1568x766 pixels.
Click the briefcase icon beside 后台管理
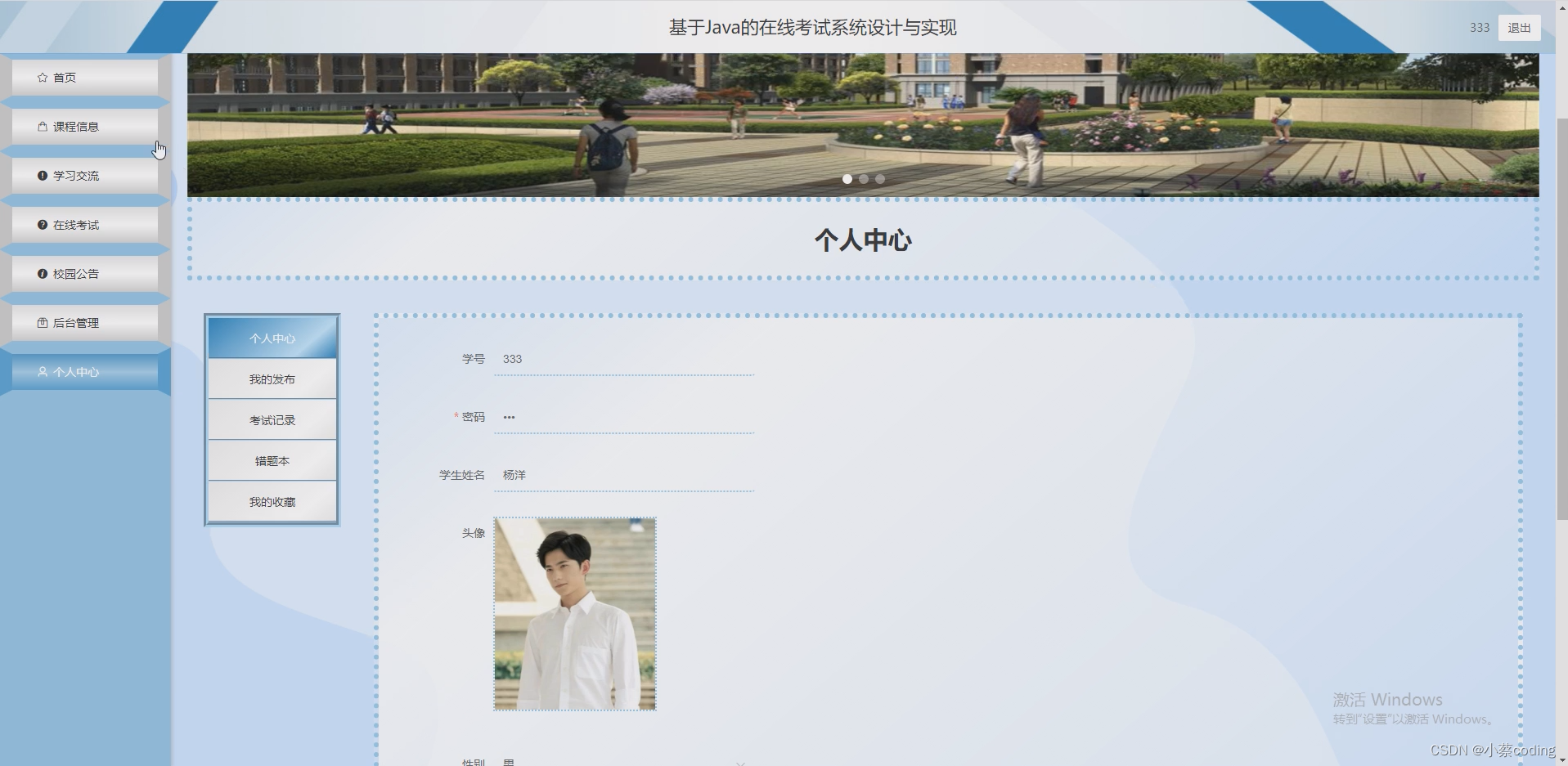[x=43, y=323]
